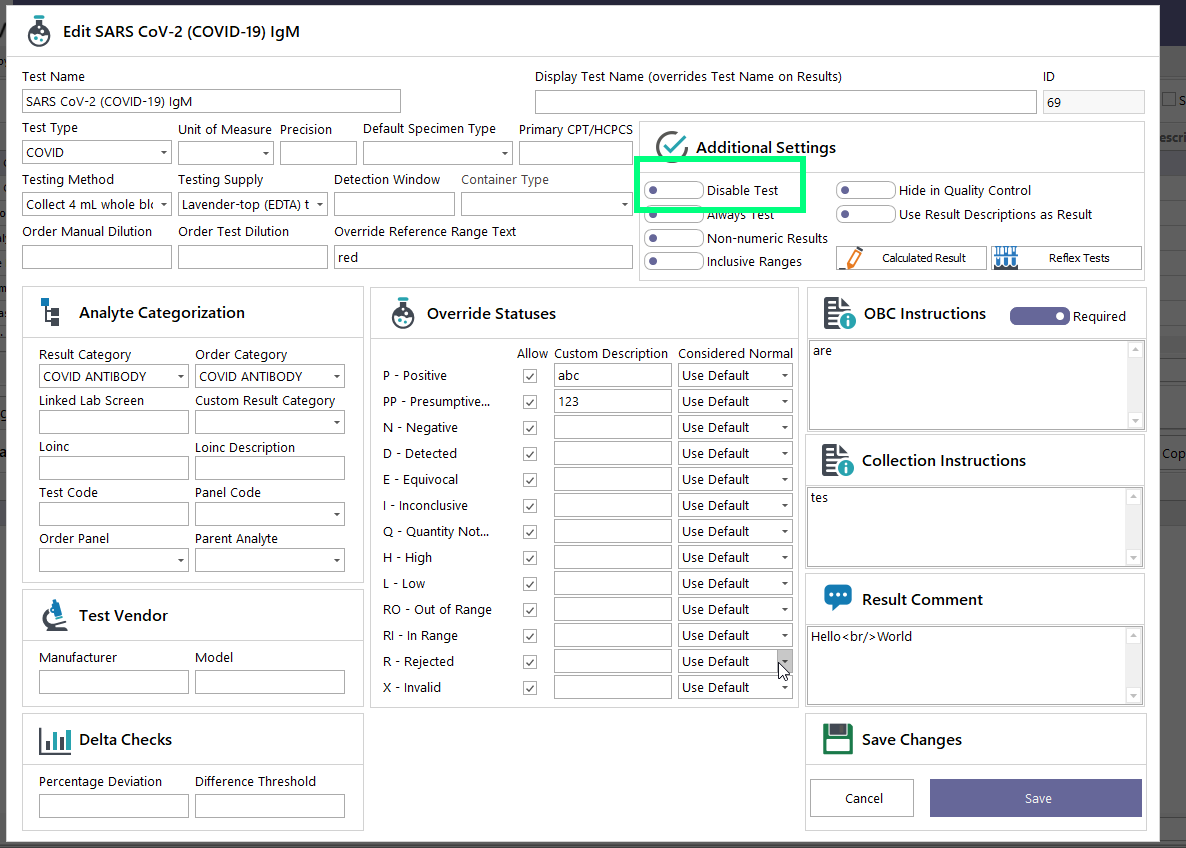This screenshot has width=1186, height=848.
Task: Click the Precision input field
Action: coord(318,153)
